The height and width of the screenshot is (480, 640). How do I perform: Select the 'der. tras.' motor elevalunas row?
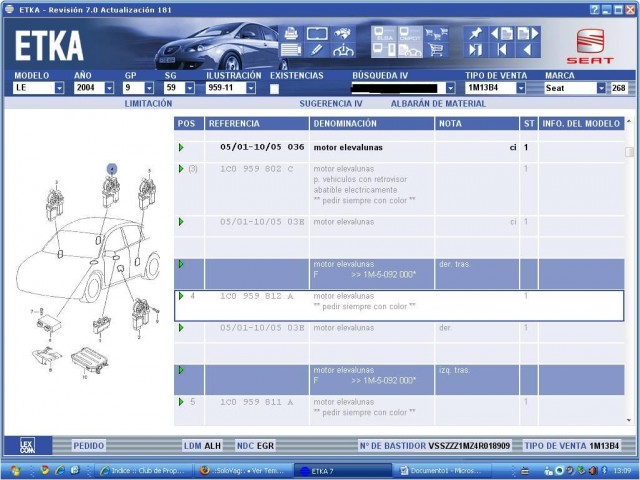click(399, 274)
